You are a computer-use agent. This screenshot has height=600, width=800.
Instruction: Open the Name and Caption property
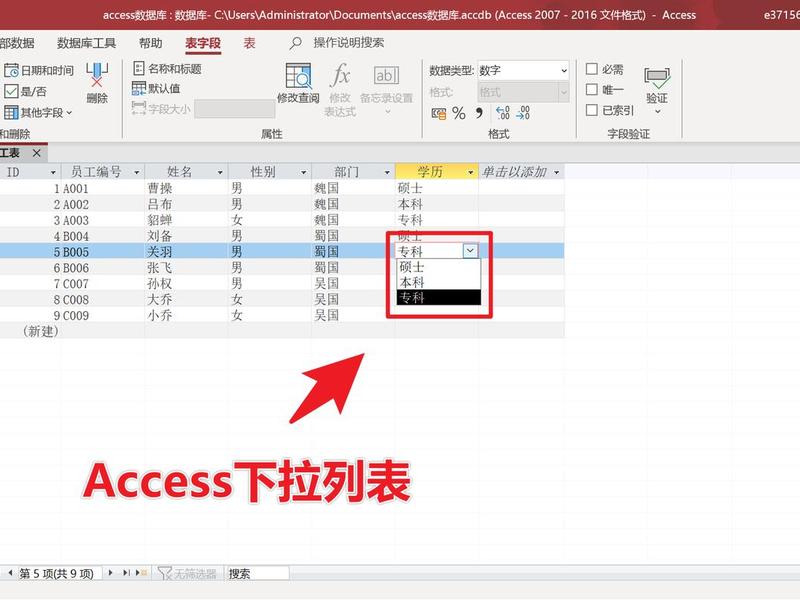(x=167, y=68)
